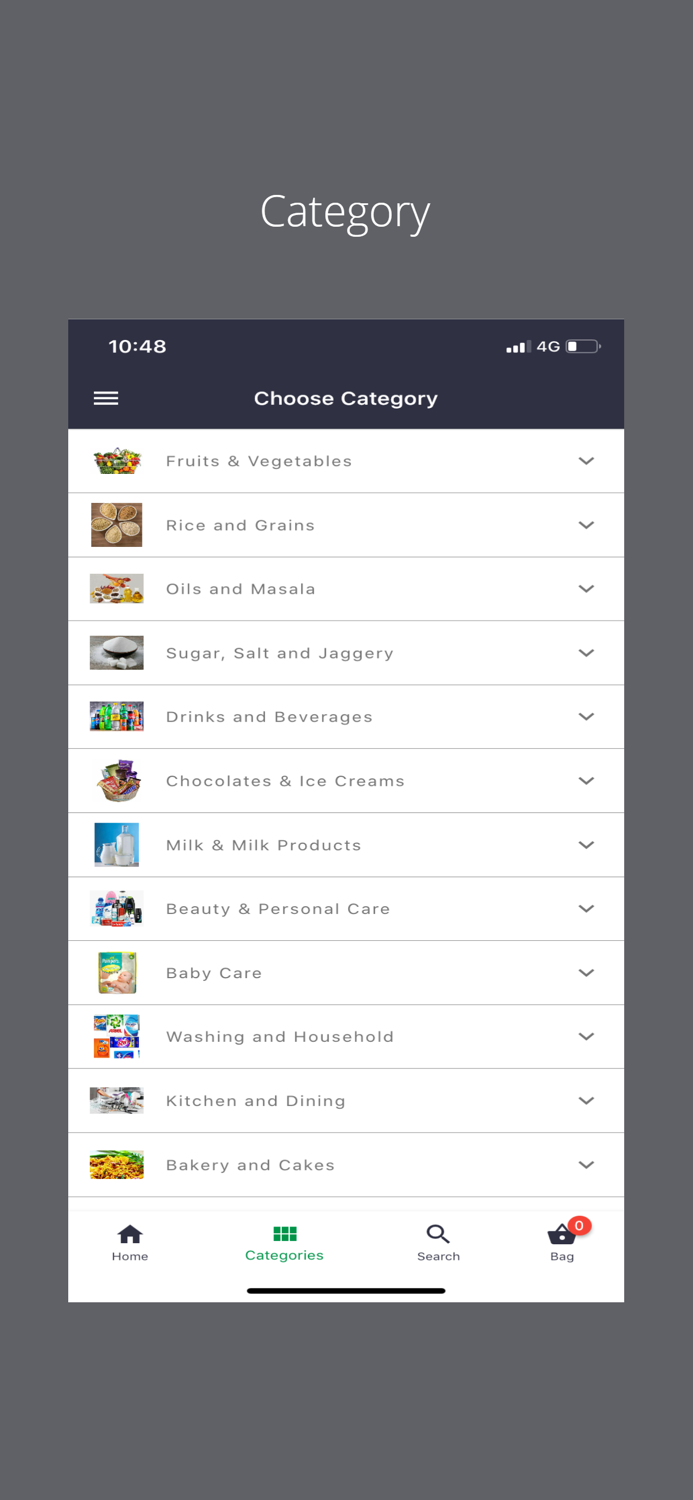Click the Rice and Grains category image
This screenshot has width=693, height=1500.
coord(116,524)
